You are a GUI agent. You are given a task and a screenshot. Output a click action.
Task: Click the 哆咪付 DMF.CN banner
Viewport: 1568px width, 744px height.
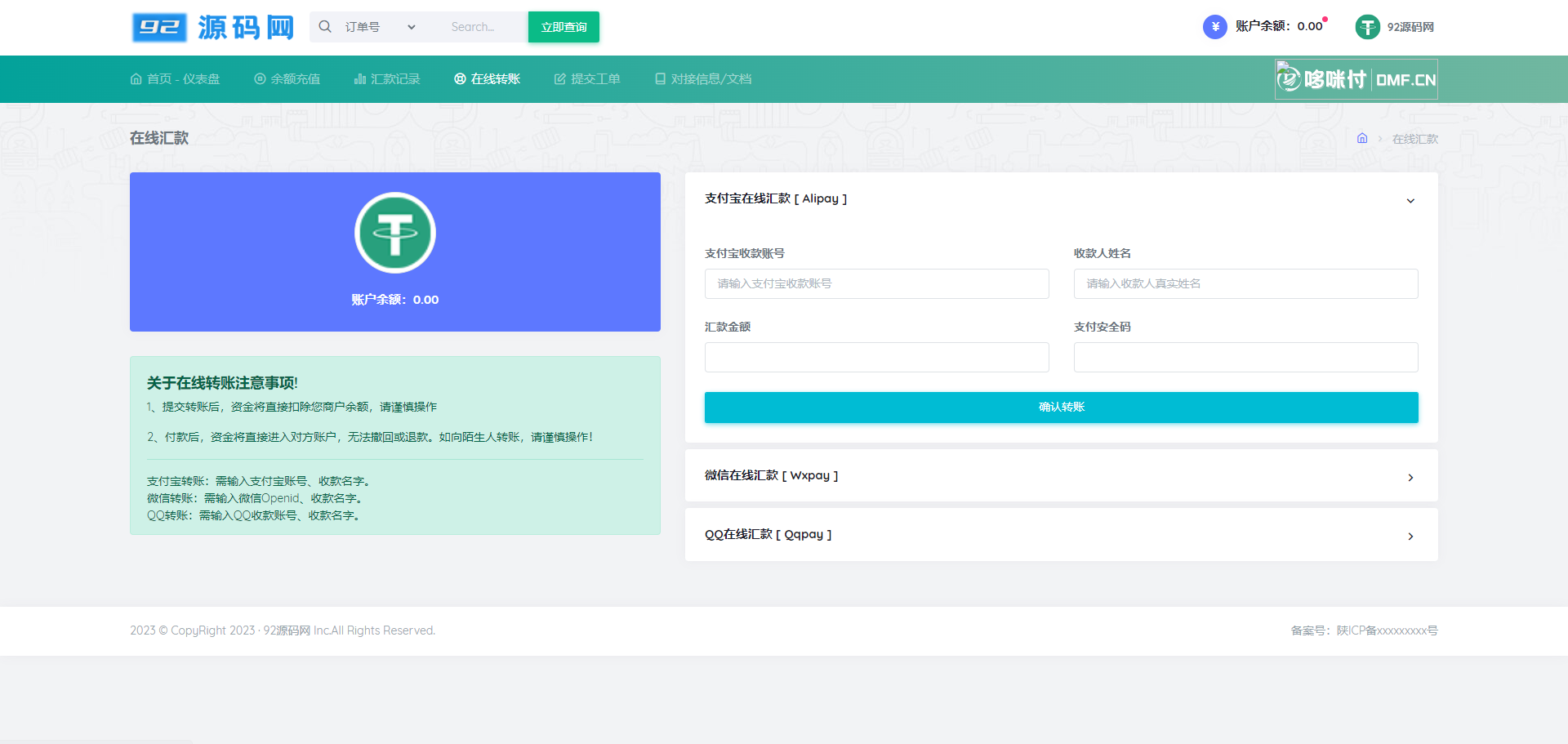tap(1356, 79)
